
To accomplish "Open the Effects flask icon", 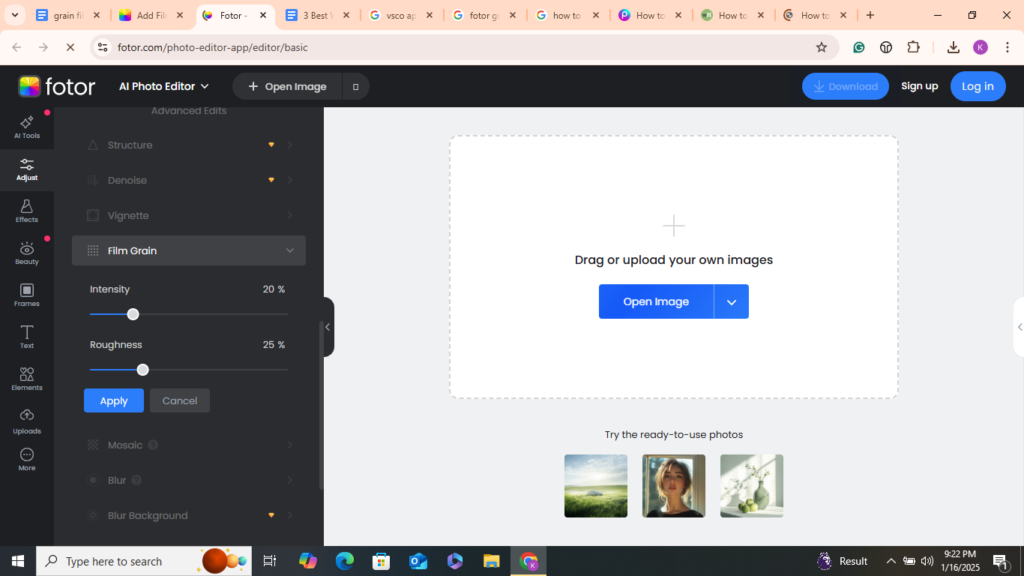I will pos(27,211).
